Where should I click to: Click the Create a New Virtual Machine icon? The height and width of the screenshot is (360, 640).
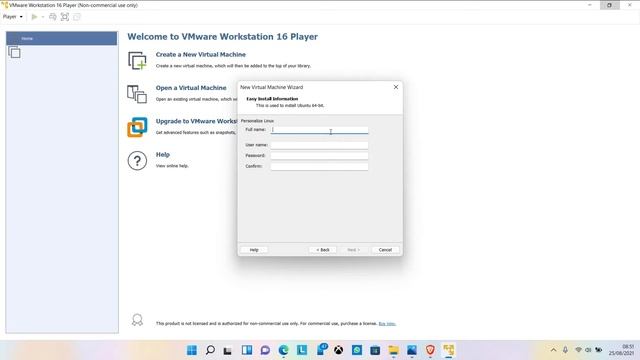coord(137,60)
